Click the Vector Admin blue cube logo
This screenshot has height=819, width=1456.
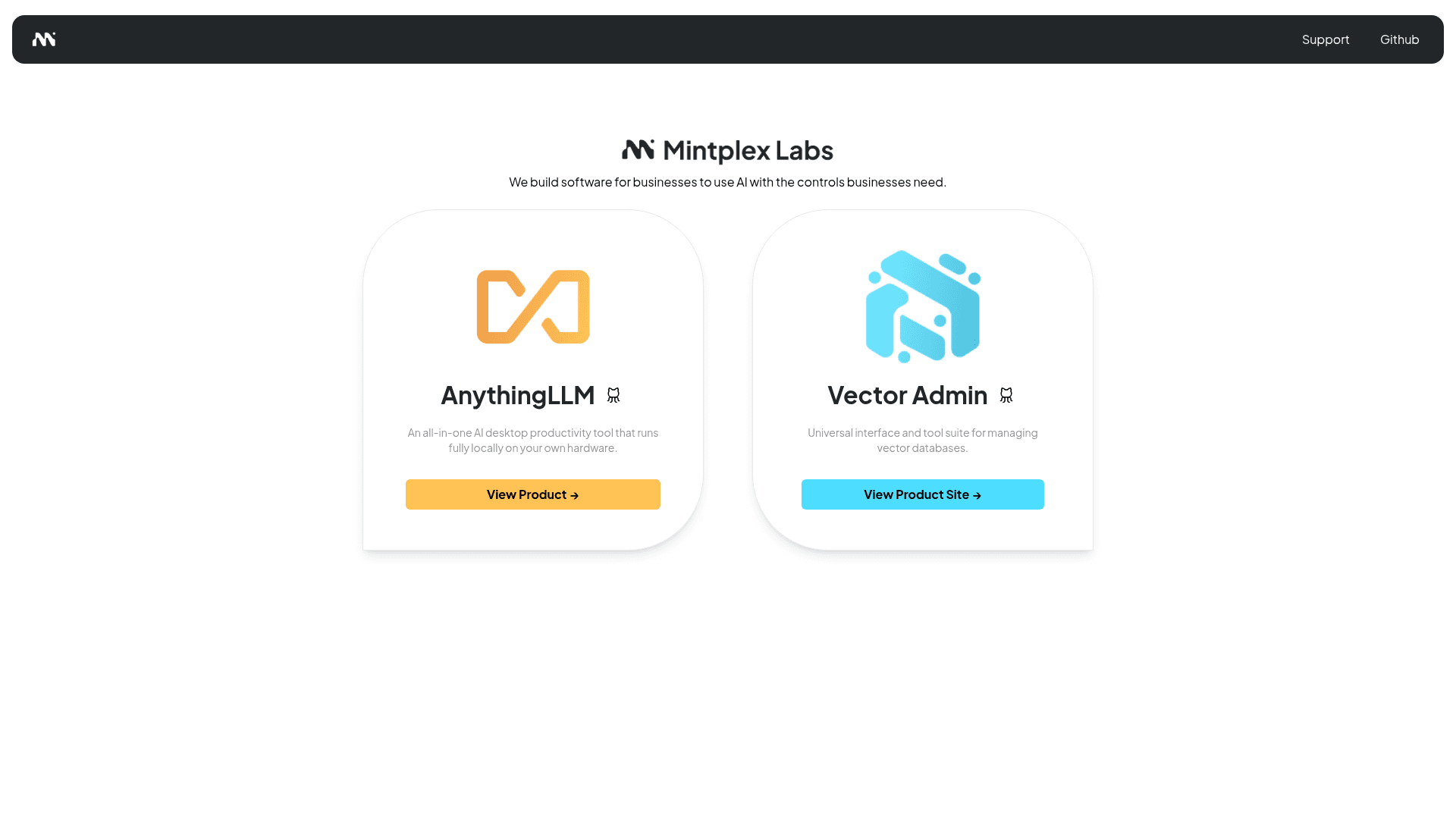[923, 306]
